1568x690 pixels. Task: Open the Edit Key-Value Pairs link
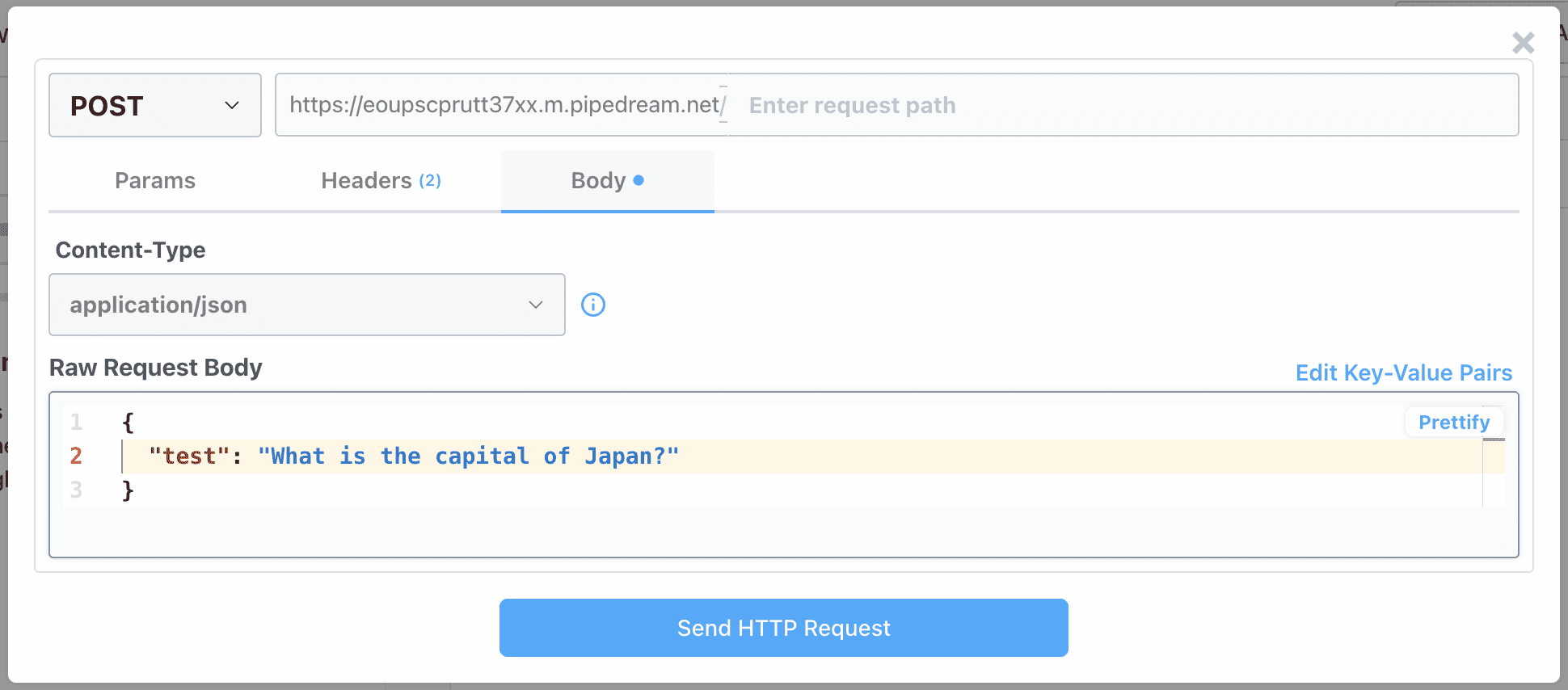pos(1403,372)
